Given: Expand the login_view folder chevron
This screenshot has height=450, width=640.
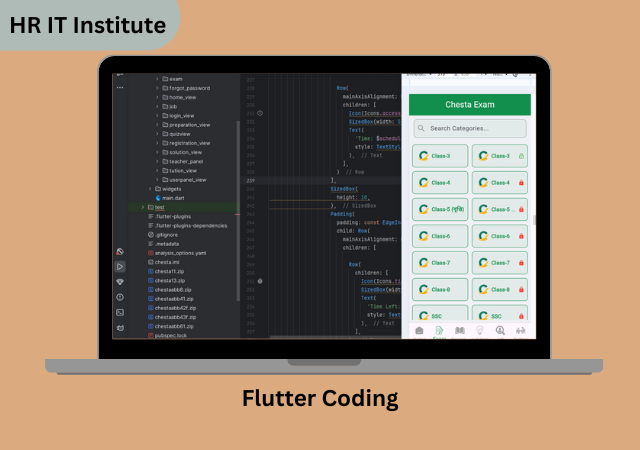Looking at the screenshot, I should pos(157,116).
